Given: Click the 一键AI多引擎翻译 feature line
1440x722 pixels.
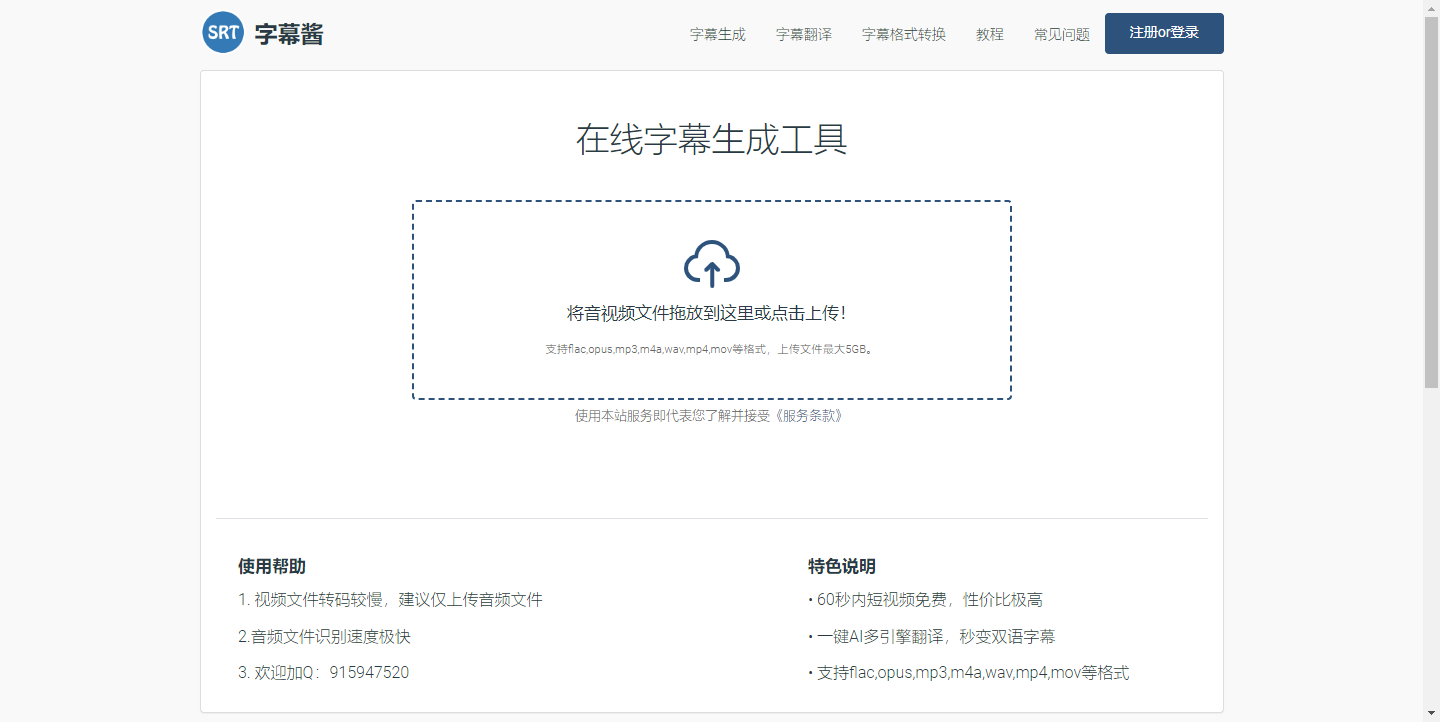Looking at the screenshot, I should tap(931, 636).
